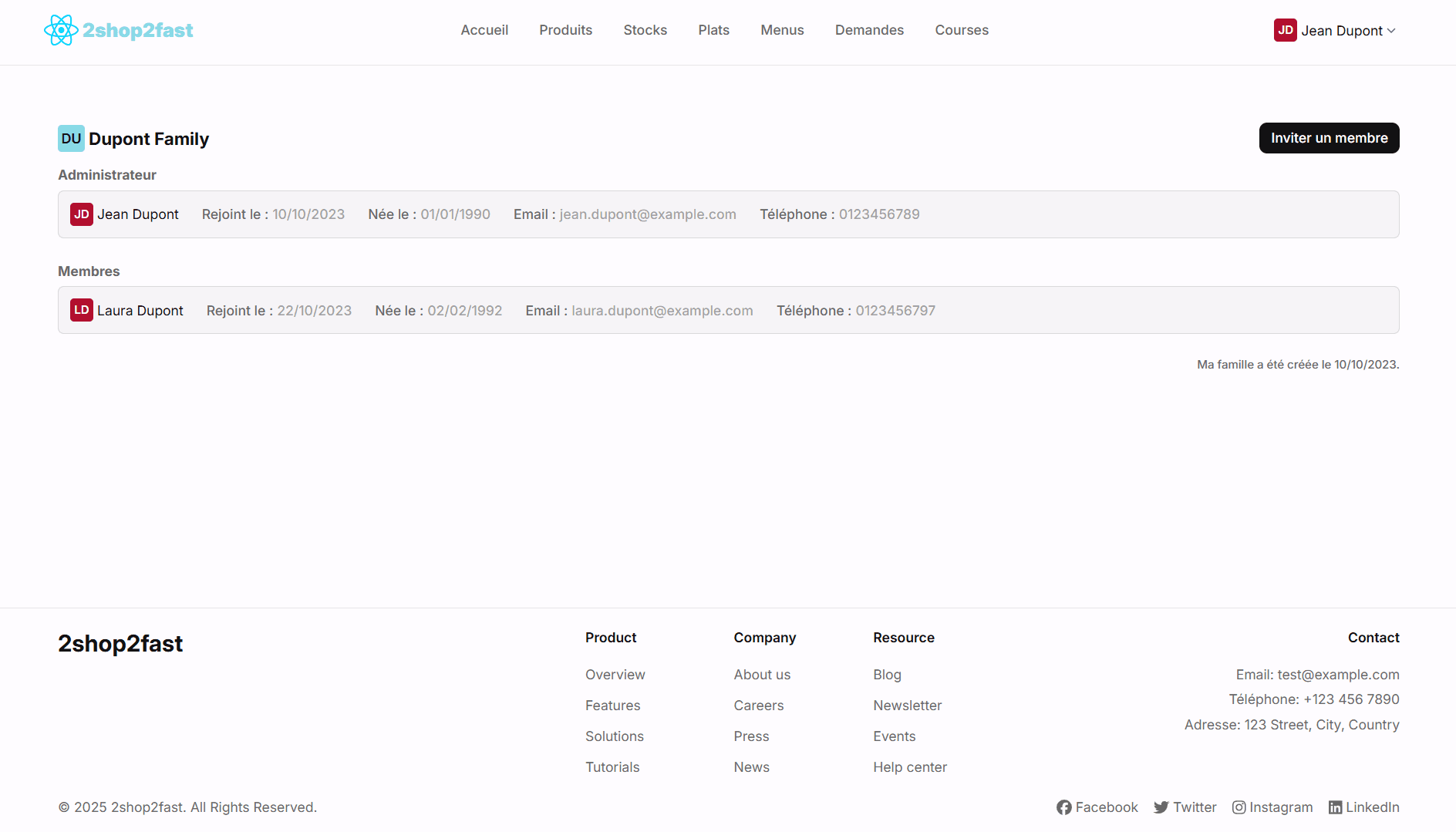Expand the Jean Dupont user menu chevron
The height and width of the screenshot is (832, 1456).
pos(1391,31)
